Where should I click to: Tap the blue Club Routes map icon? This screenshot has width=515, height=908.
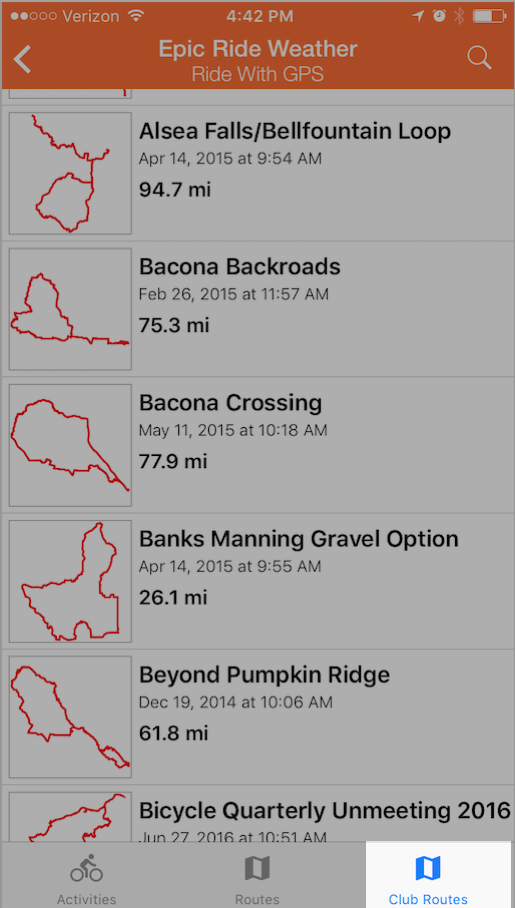point(428,868)
